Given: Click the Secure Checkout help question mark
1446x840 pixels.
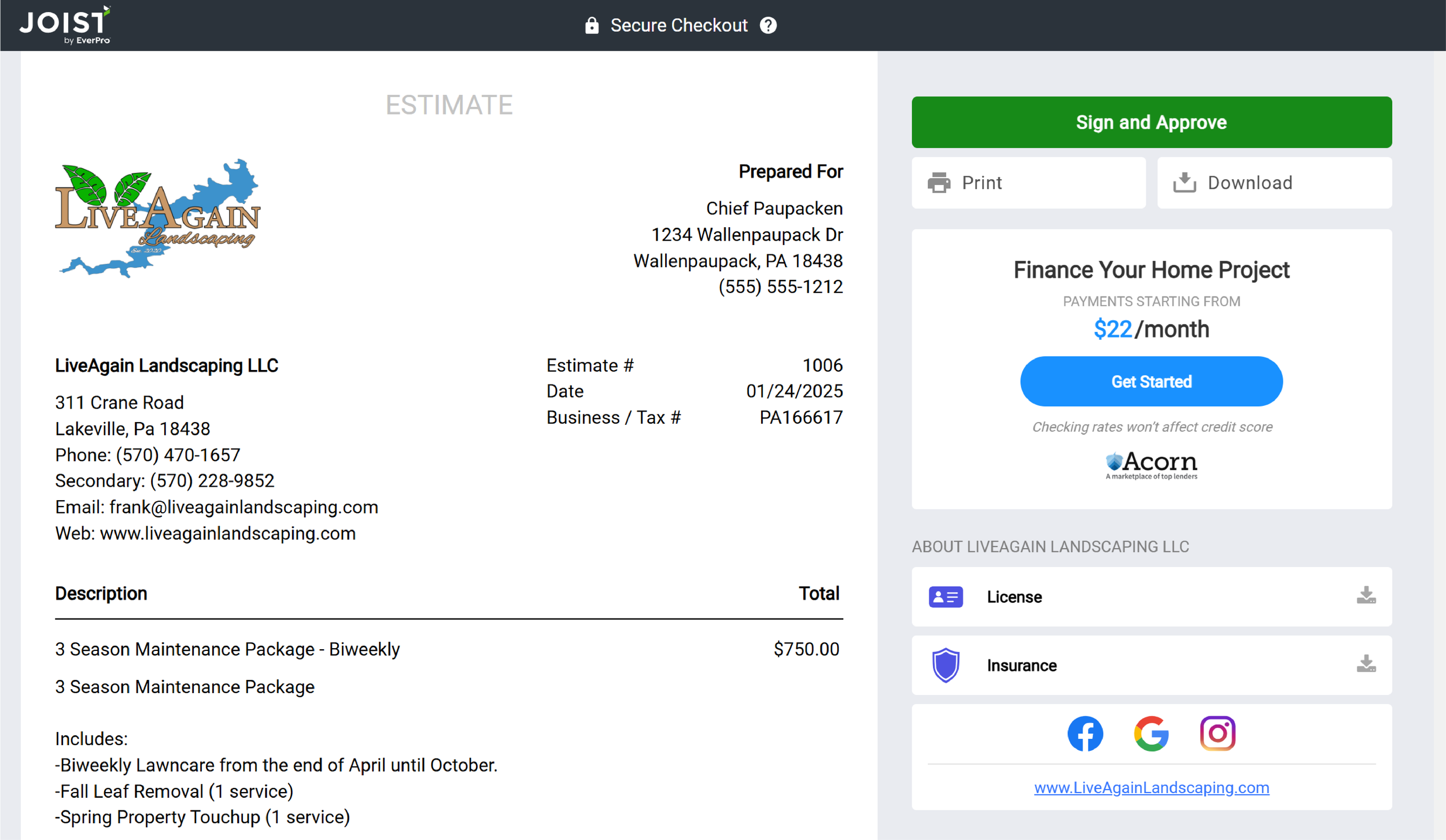Looking at the screenshot, I should [x=768, y=25].
